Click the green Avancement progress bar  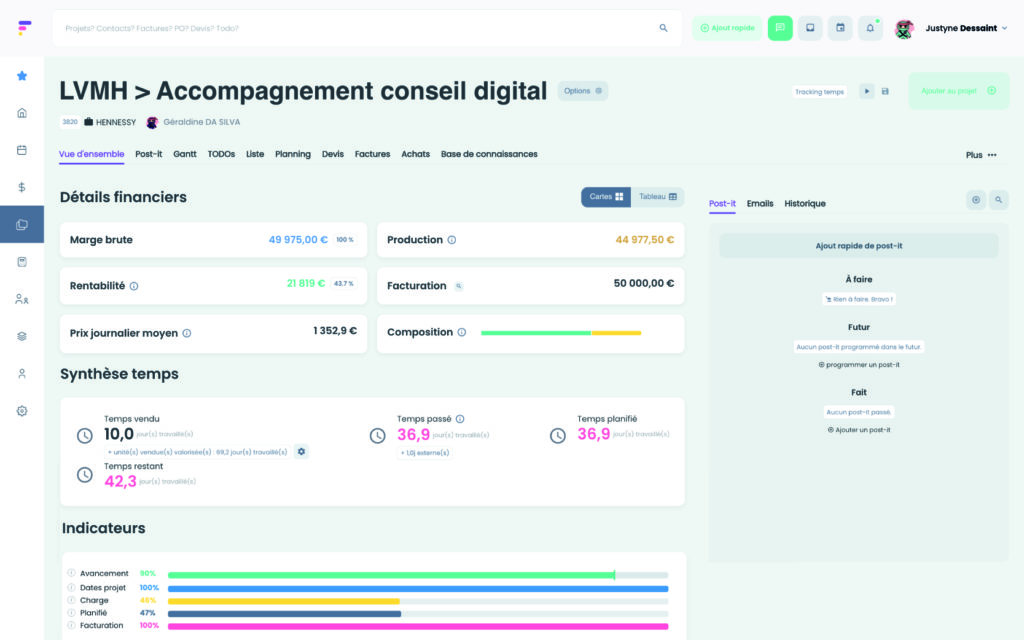tap(391, 575)
